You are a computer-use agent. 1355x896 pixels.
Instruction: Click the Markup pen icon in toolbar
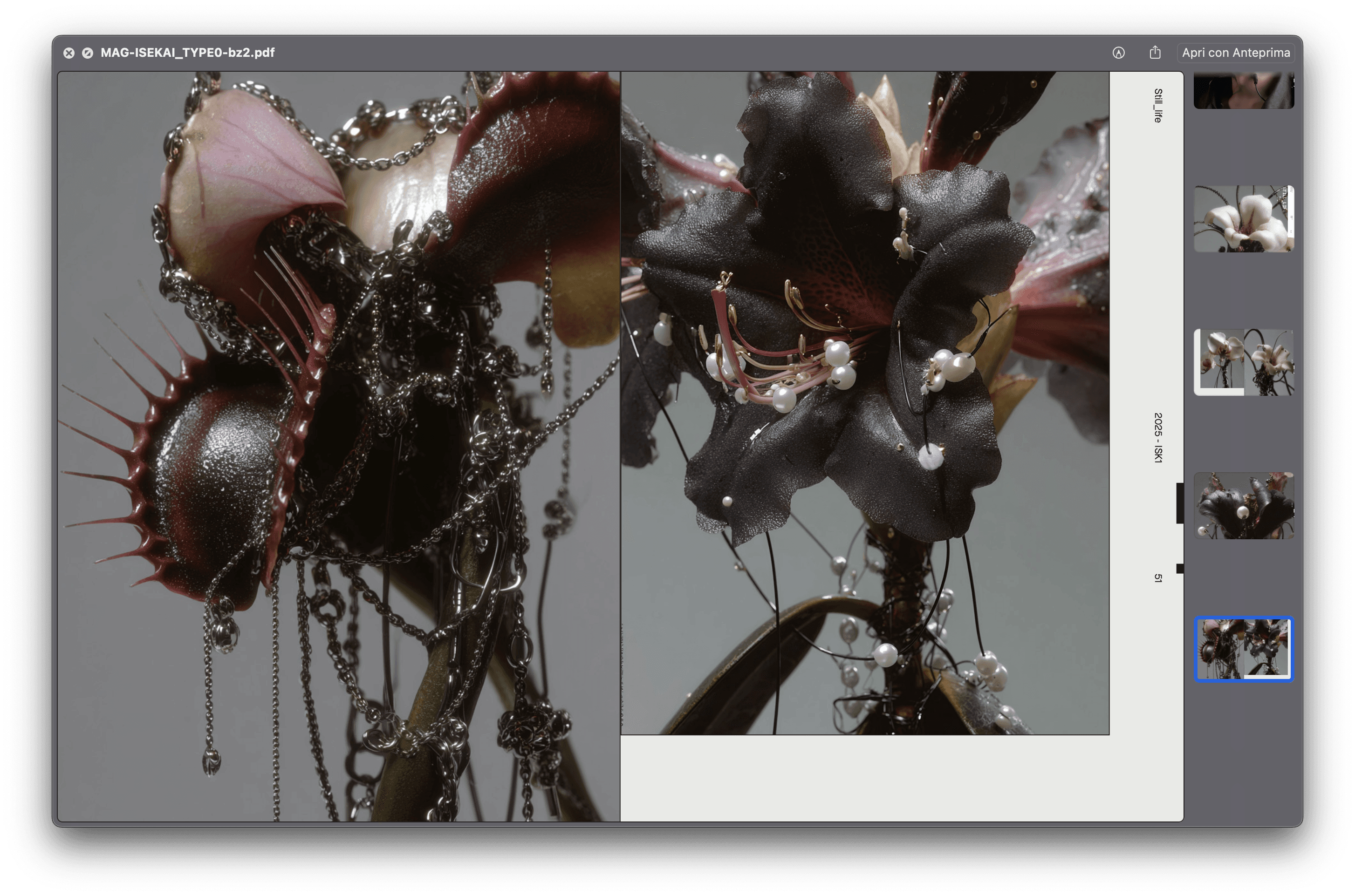coord(1118,53)
